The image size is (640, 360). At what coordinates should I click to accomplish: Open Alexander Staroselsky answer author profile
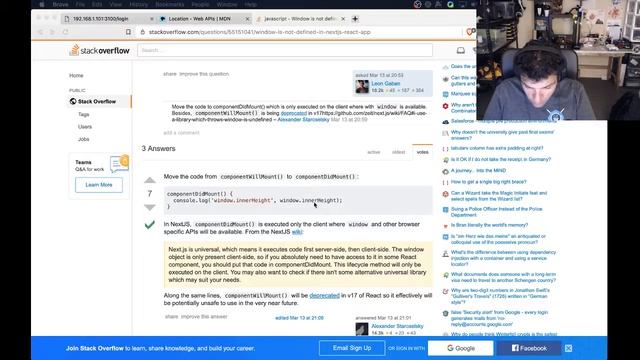[397, 326]
